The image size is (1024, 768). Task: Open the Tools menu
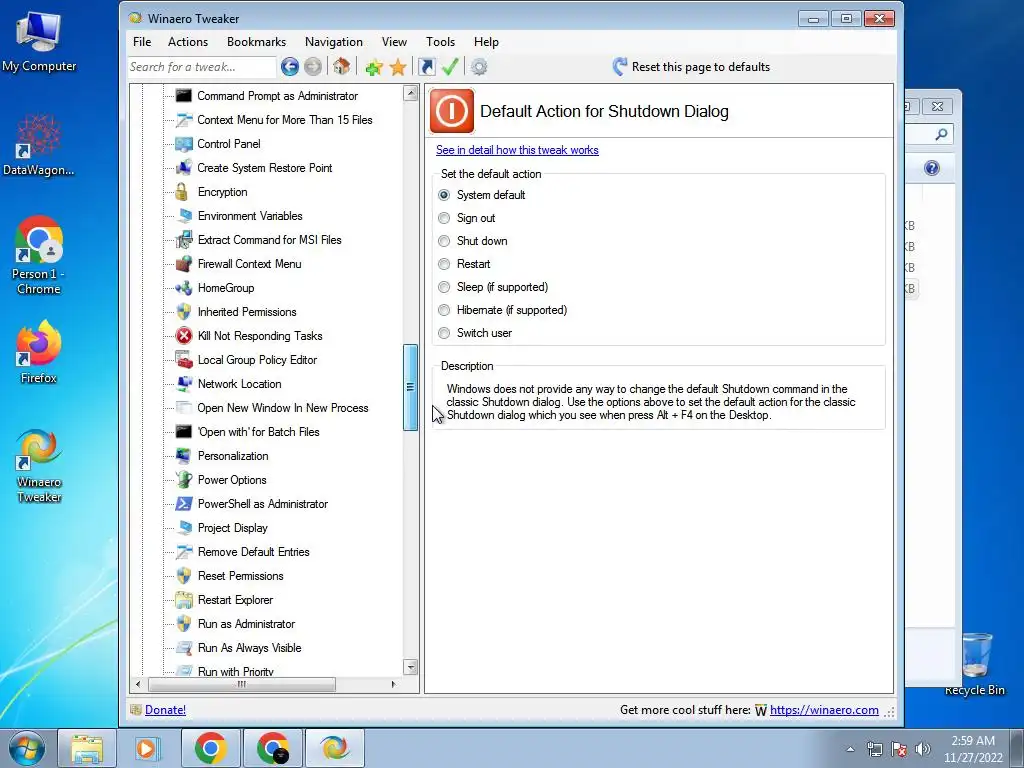tap(441, 42)
